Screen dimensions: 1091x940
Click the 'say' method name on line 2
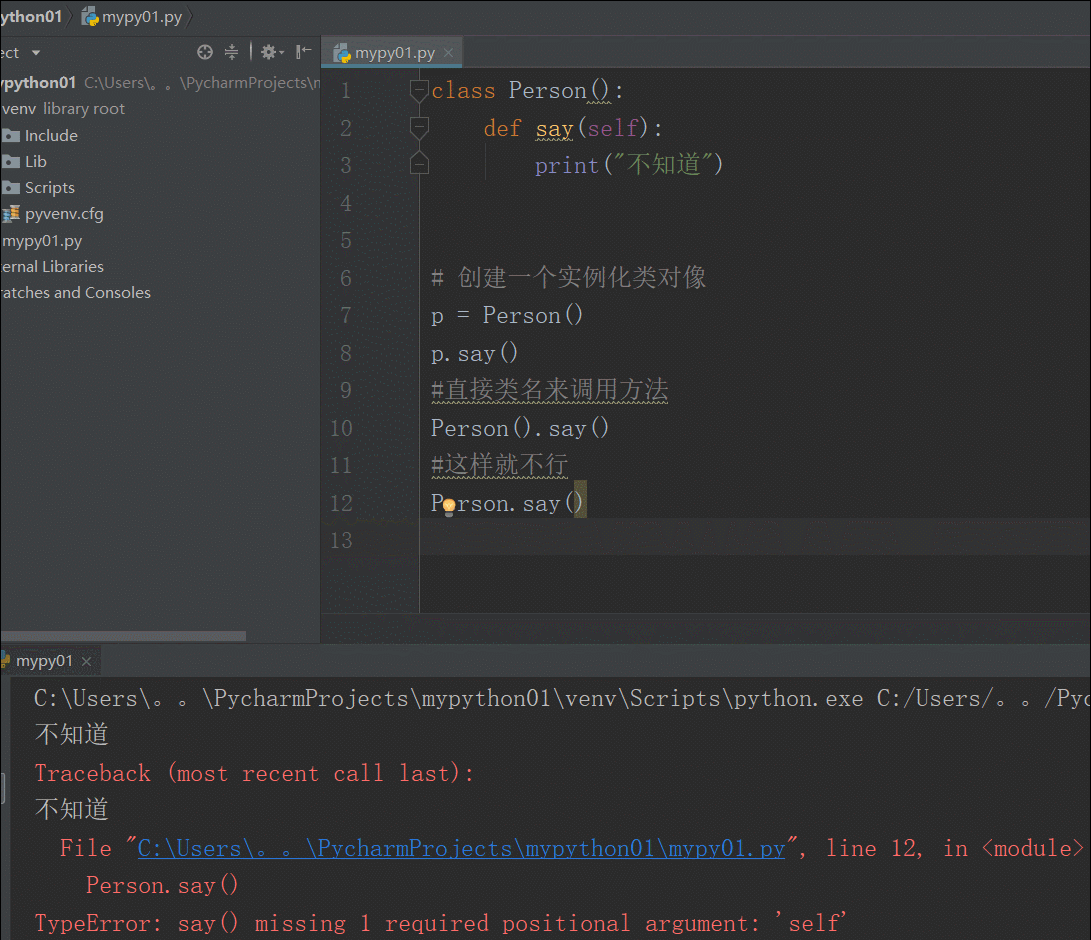555,129
